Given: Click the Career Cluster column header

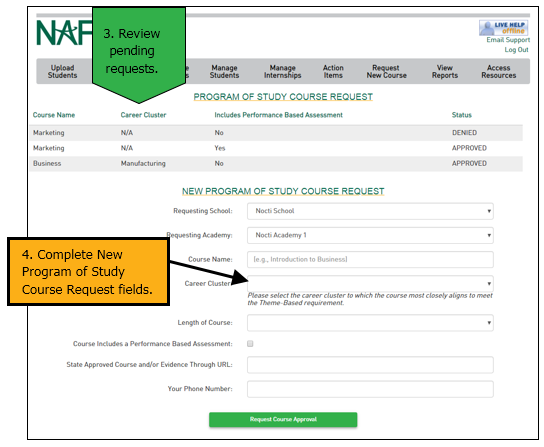Looking at the screenshot, I should click(143, 115).
